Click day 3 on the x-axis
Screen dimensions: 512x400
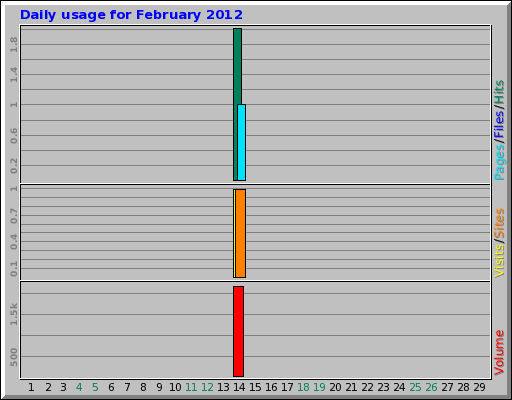63,387
